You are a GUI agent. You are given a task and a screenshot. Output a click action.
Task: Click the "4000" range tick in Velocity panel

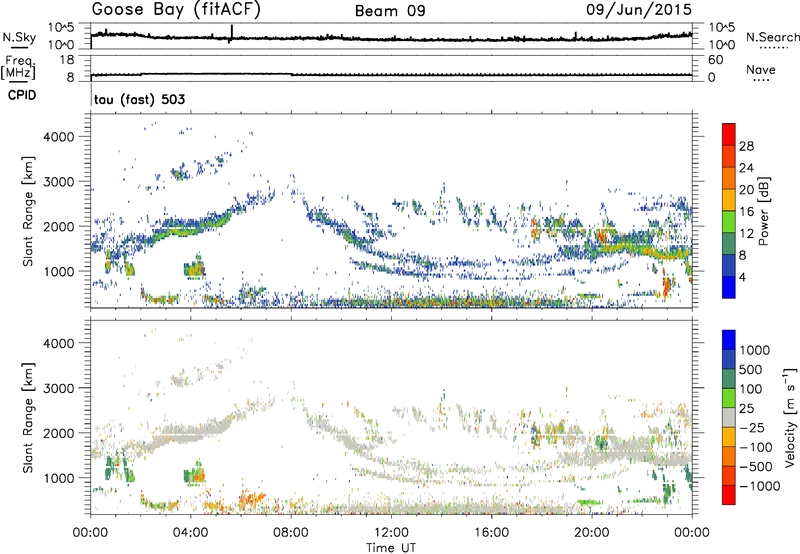click(59, 343)
